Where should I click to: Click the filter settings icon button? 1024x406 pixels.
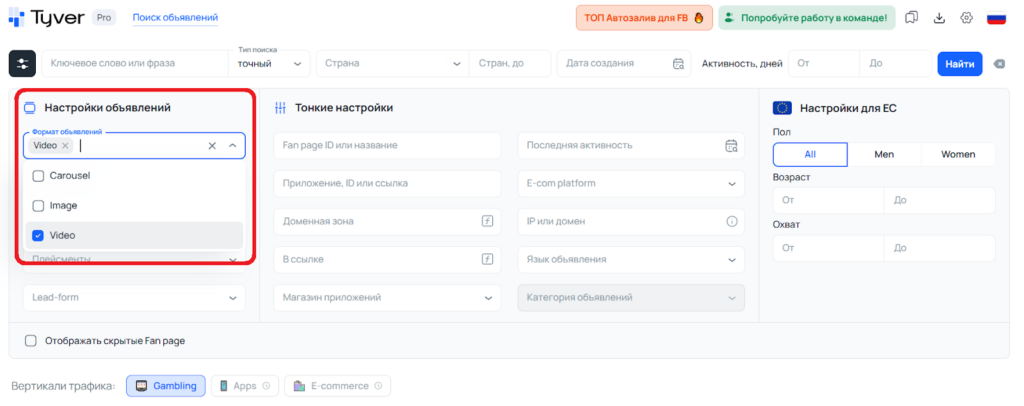click(22, 64)
